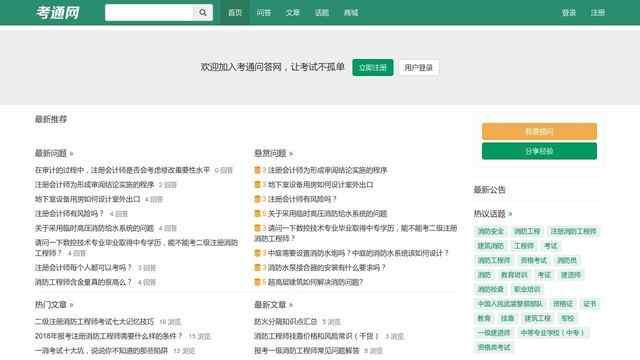Open question about 审计的过程中 重要性水平
Screen dimensions: 640x360
coord(122,170)
